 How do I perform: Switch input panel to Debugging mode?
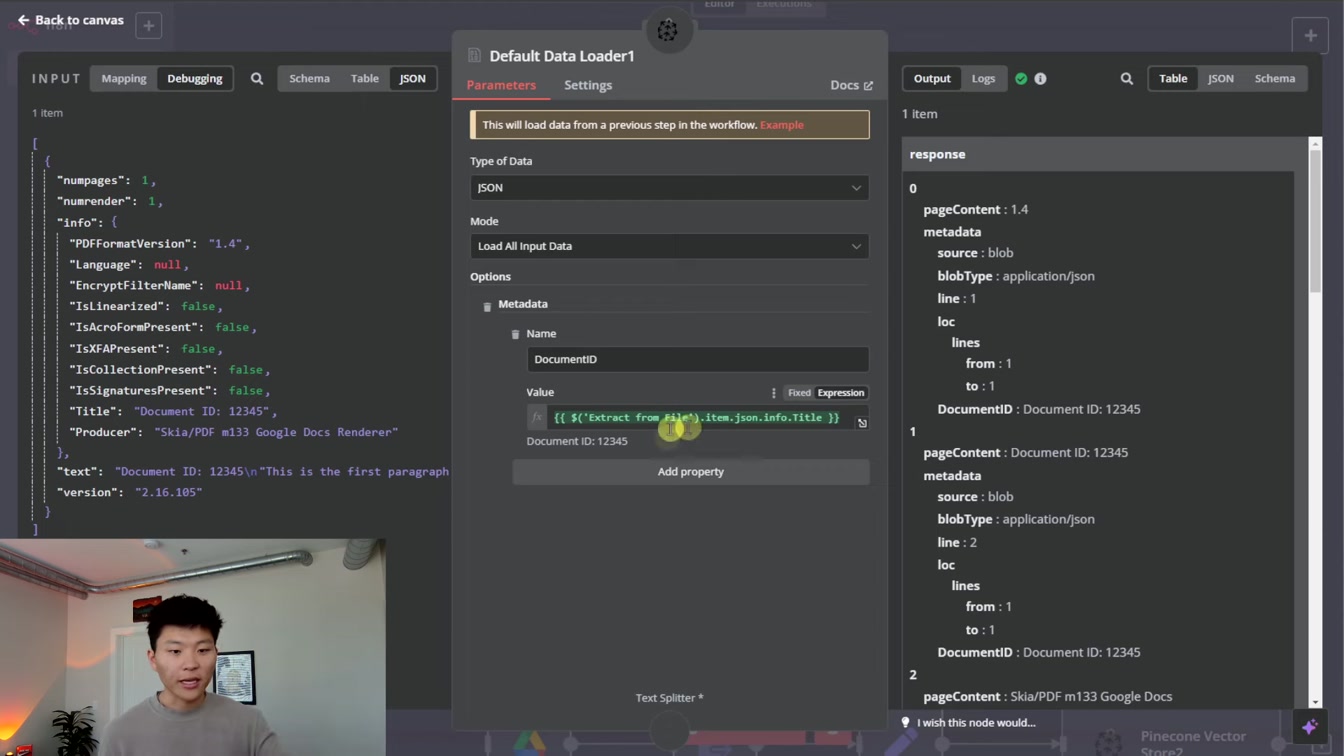[195, 78]
